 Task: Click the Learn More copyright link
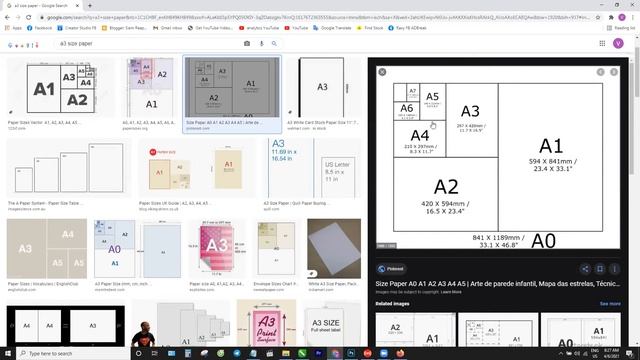451,292
